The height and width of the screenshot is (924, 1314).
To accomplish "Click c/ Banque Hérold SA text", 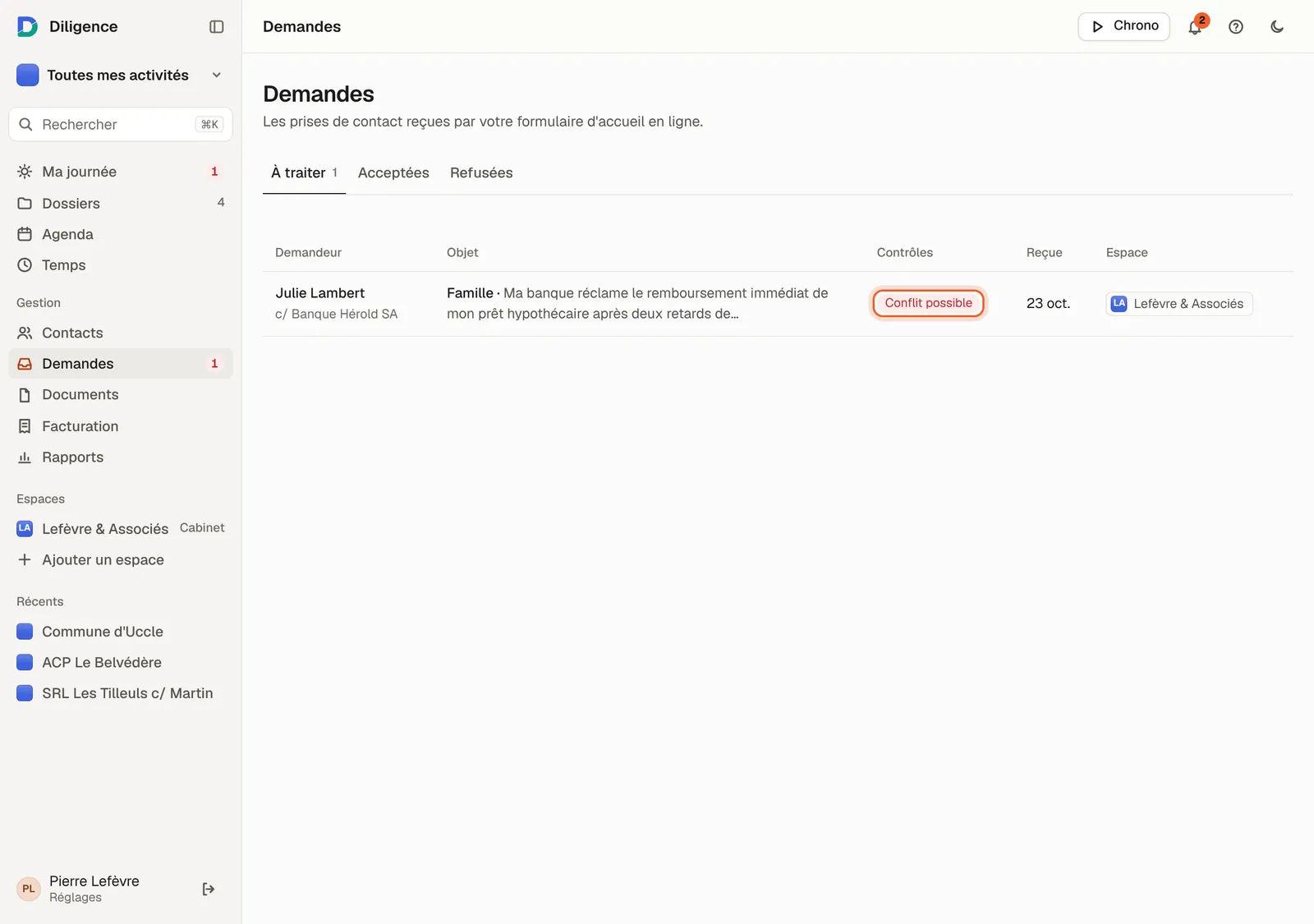I will click(336, 314).
